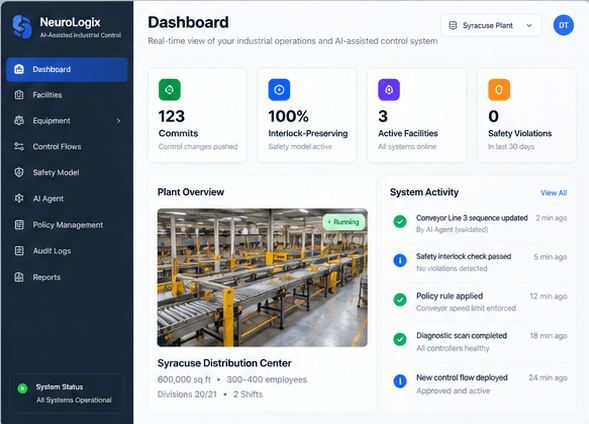Open the Syracuse Plant dropdown
The height and width of the screenshot is (424, 589).
(x=491, y=26)
